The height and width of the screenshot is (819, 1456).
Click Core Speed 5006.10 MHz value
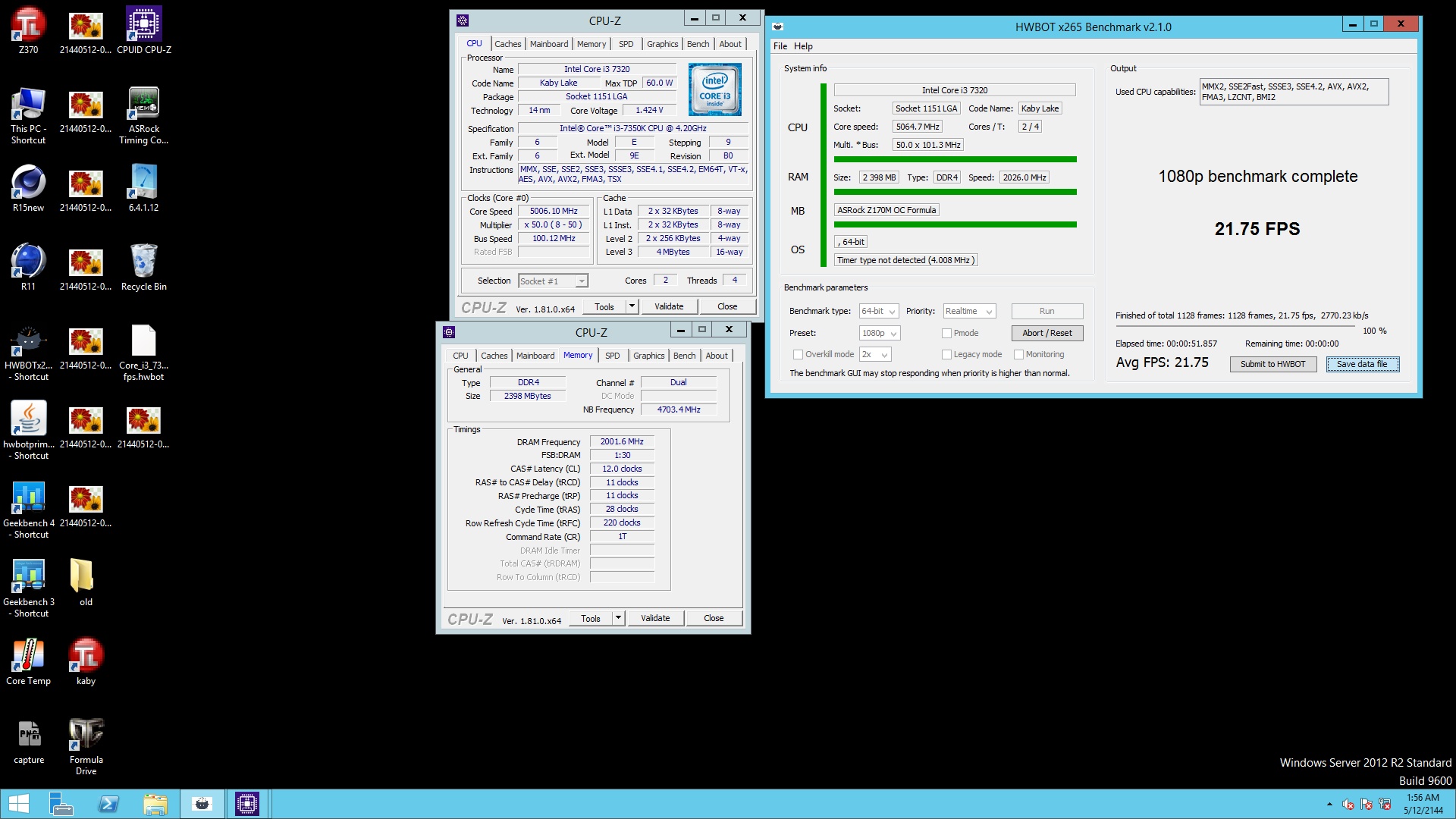pyautogui.click(x=554, y=212)
